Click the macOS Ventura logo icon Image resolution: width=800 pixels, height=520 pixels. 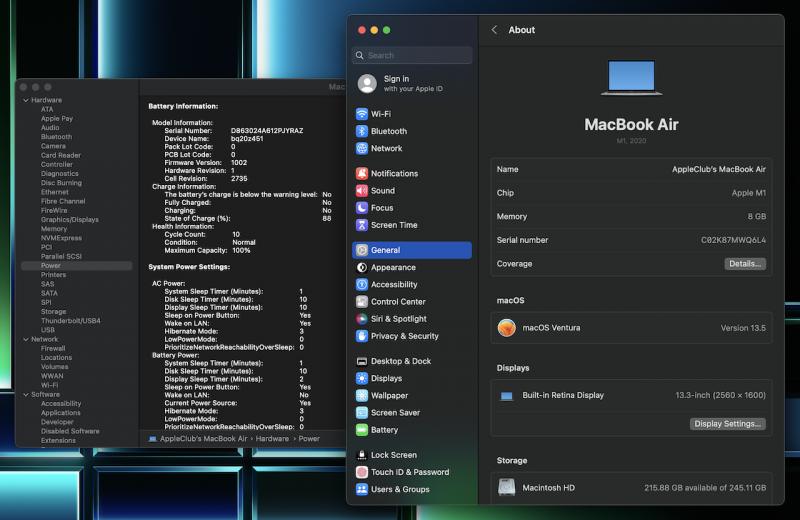point(507,328)
